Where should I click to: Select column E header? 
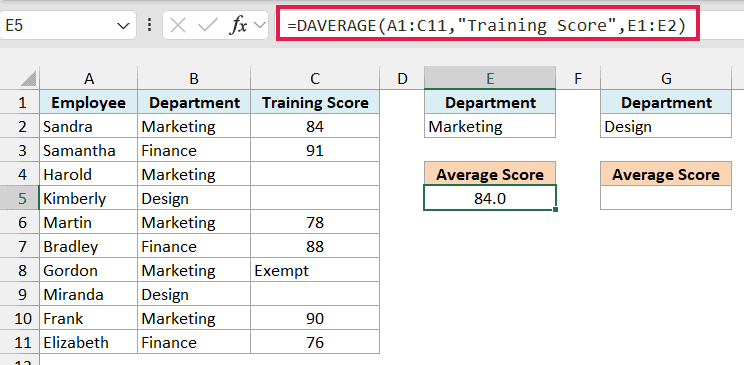(x=490, y=78)
